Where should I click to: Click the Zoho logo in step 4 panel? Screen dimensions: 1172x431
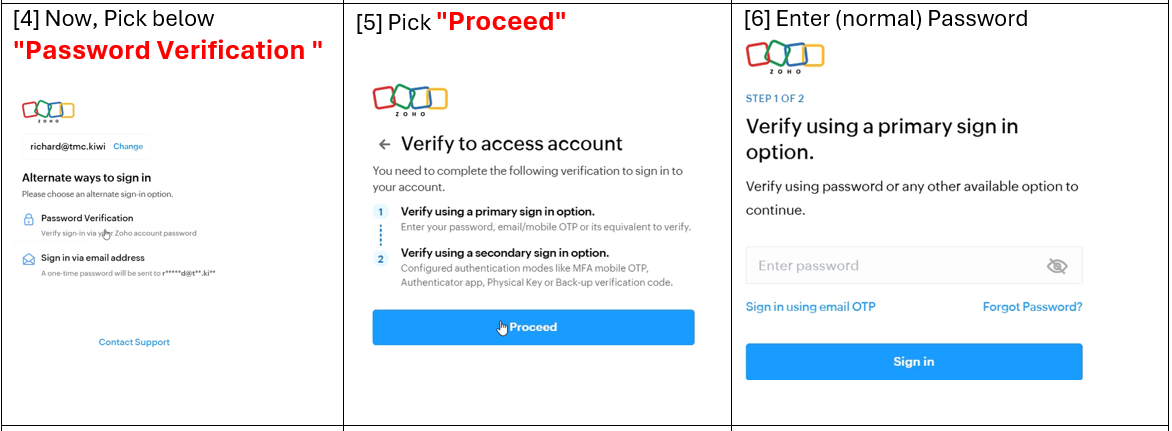click(x=49, y=111)
